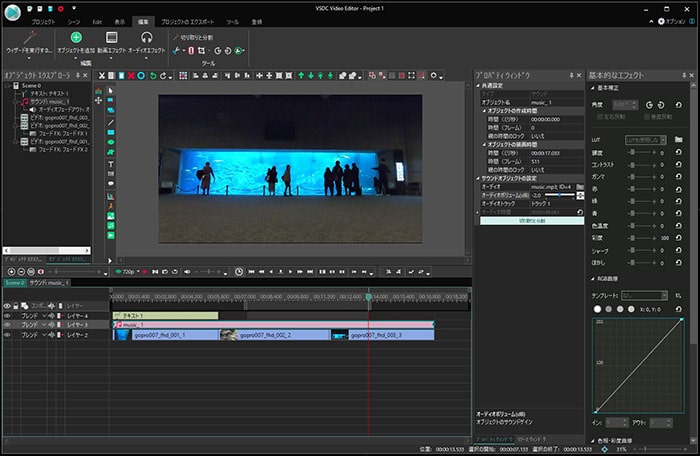Toggle visibility eye for layer 2 (レイヤー 2)

8,335
